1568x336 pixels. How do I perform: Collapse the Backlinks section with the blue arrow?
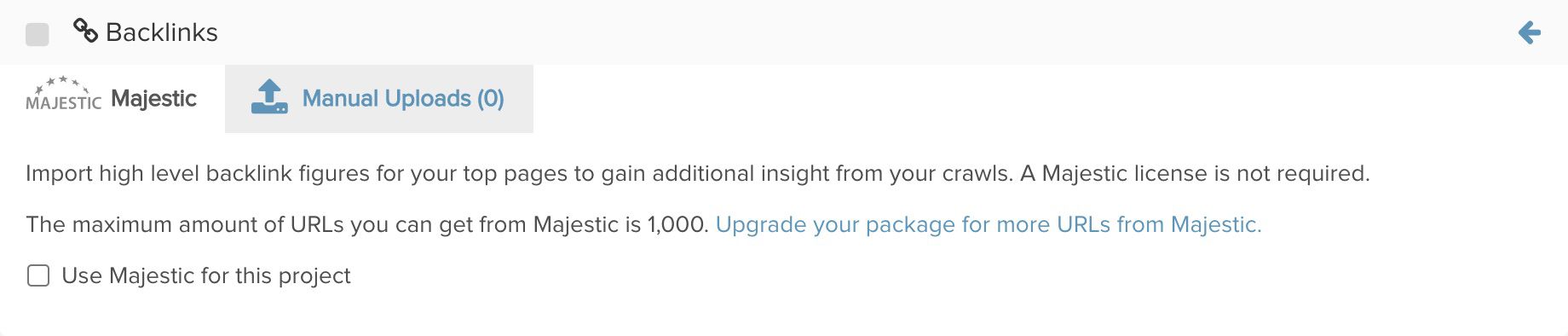[x=1530, y=33]
